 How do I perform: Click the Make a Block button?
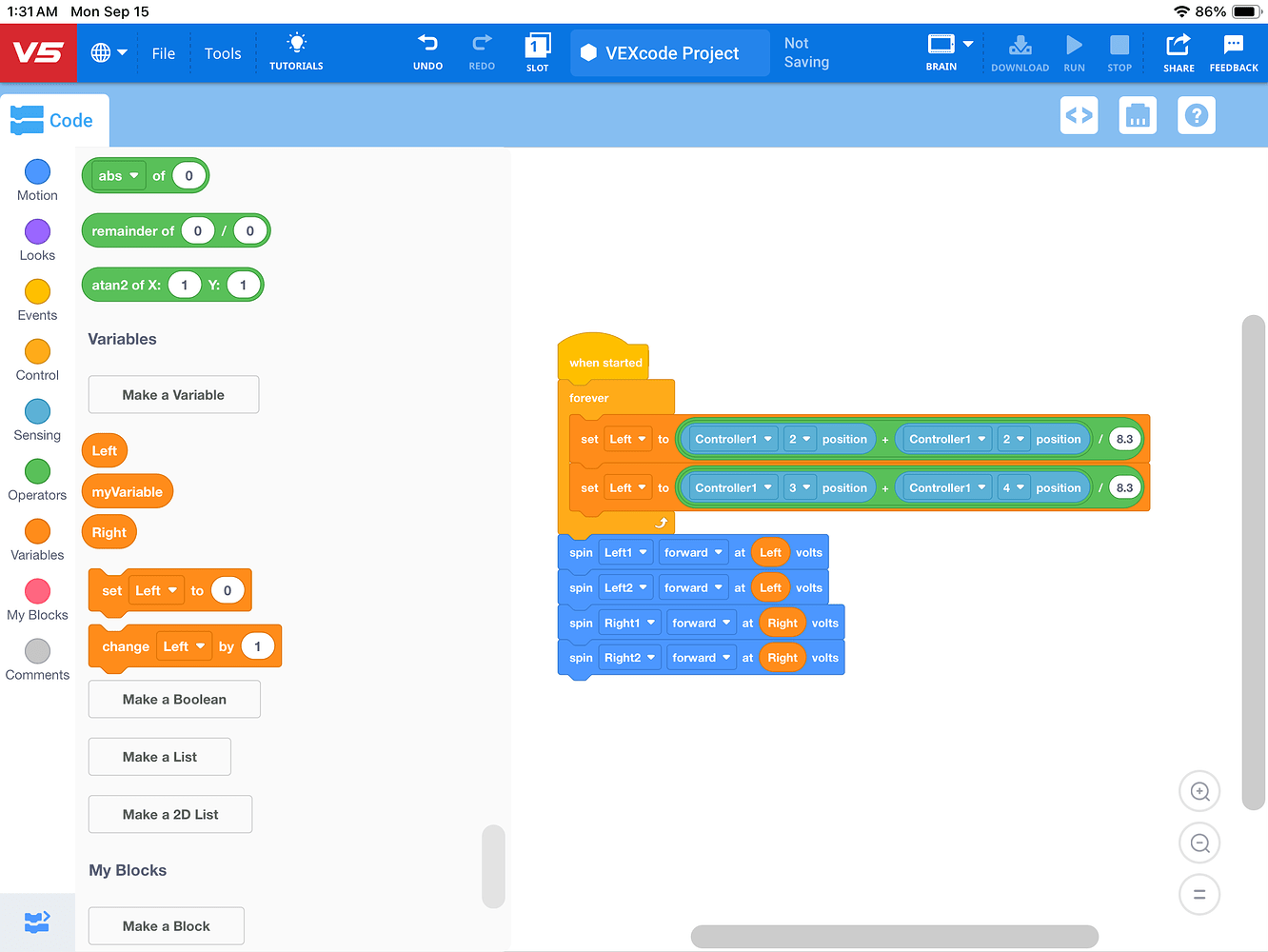click(166, 925)
